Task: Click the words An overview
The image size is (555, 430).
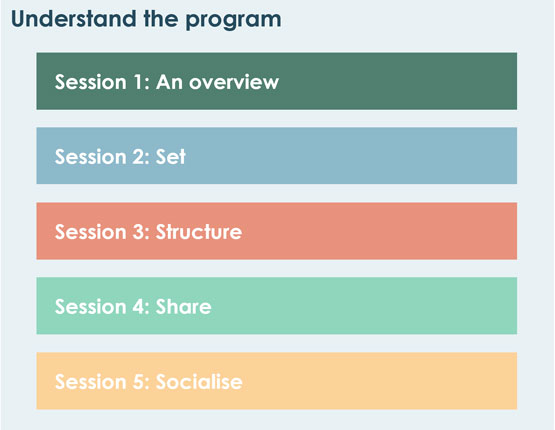Action: 217,82
